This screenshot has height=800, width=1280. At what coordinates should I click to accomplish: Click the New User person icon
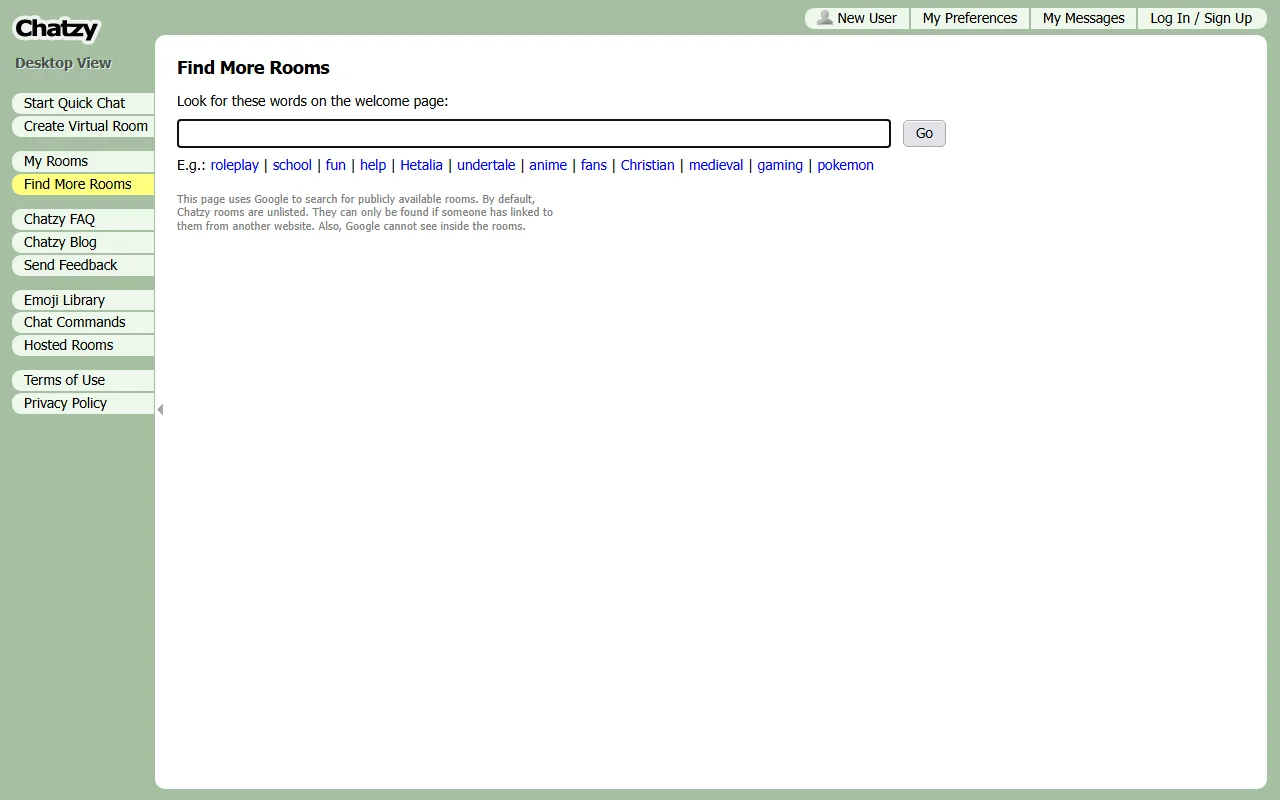coord(824,18)
